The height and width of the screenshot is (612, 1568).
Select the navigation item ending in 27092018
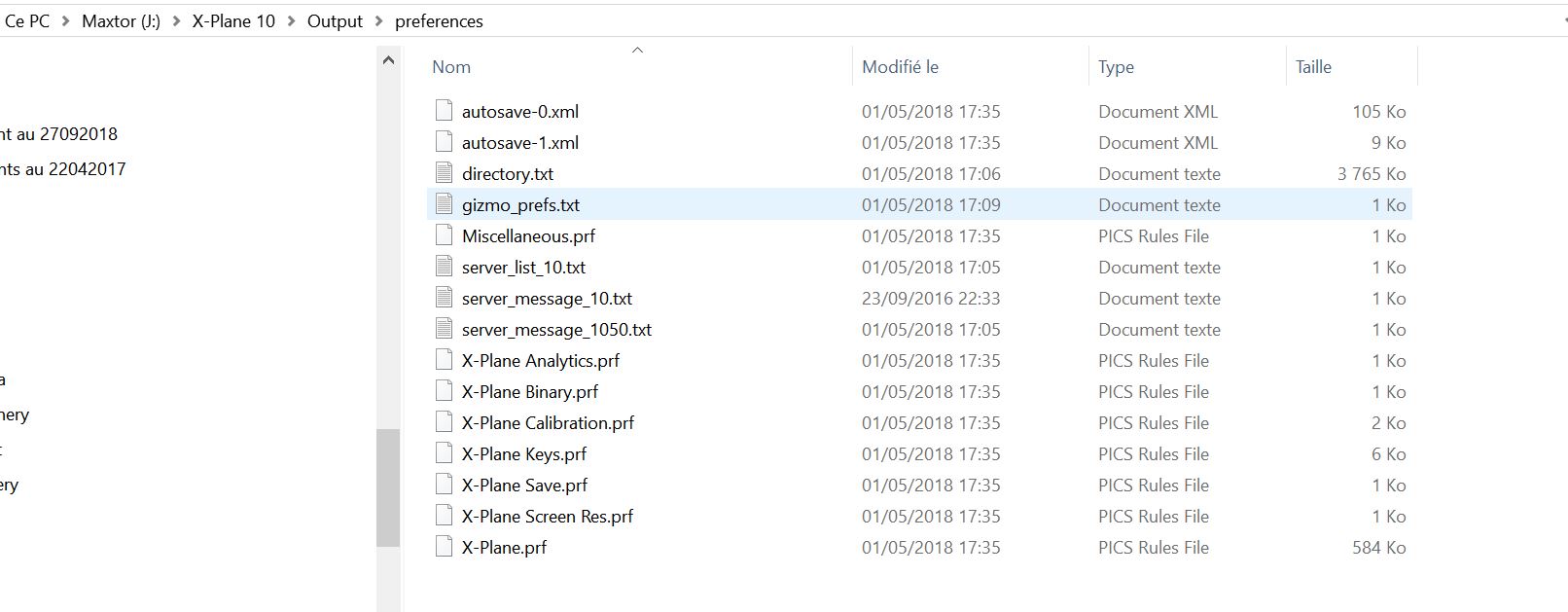pos(58,134)
